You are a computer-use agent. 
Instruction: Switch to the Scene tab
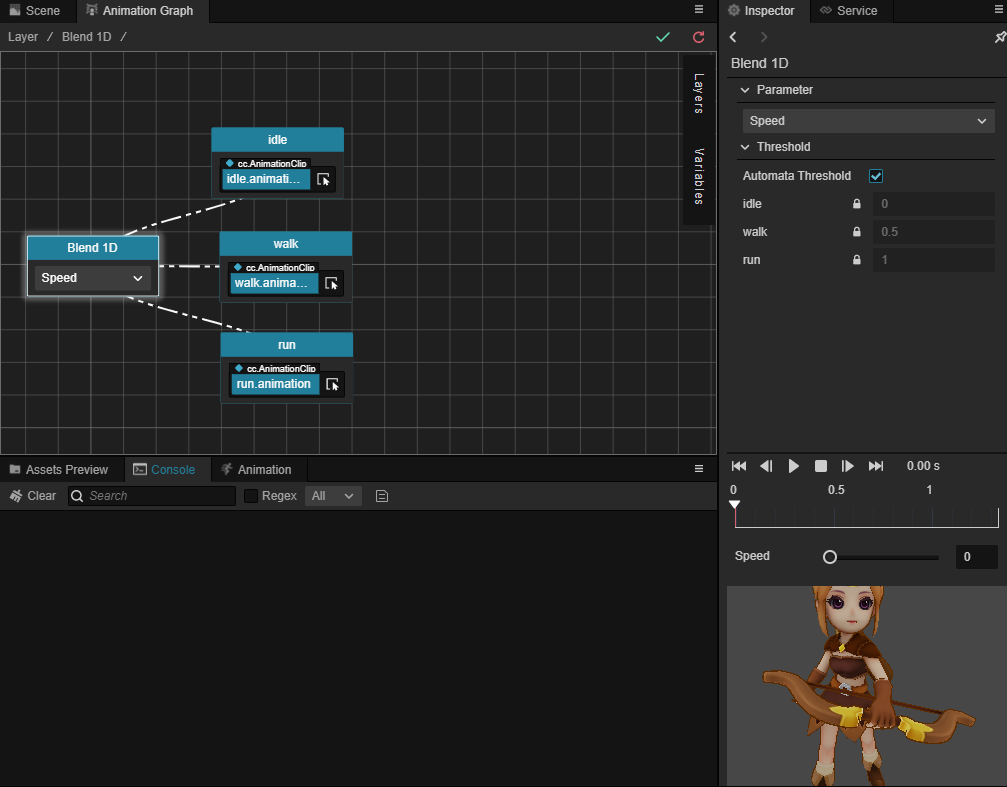tap(36, 11)
